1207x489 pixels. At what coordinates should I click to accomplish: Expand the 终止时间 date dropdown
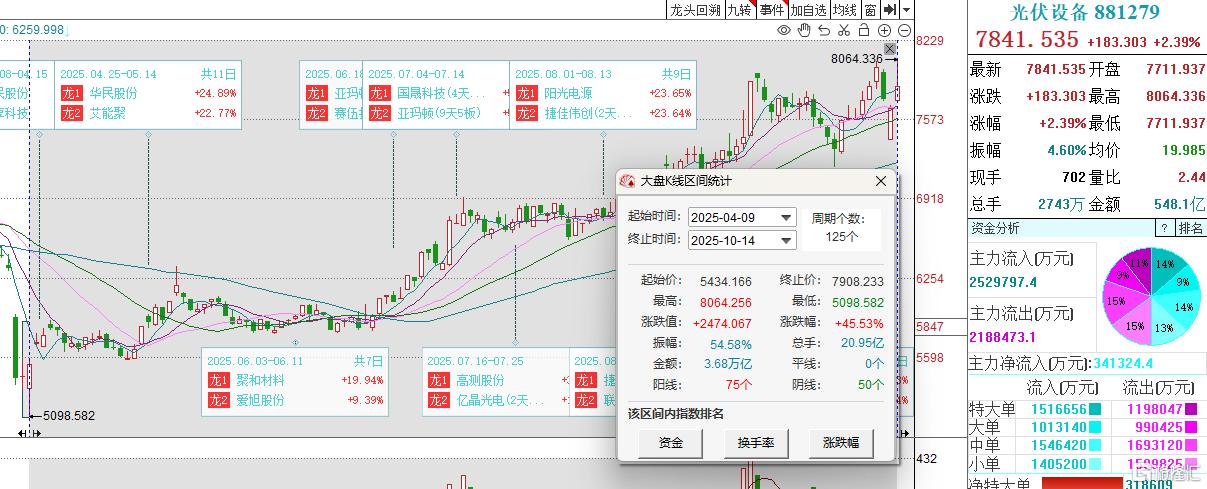click(786, 240)
